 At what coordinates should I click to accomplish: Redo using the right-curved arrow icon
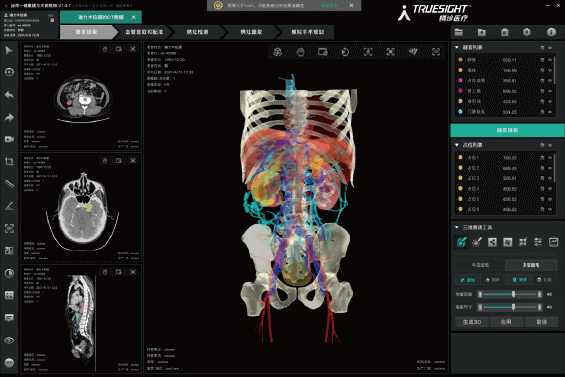pos(9,117)
